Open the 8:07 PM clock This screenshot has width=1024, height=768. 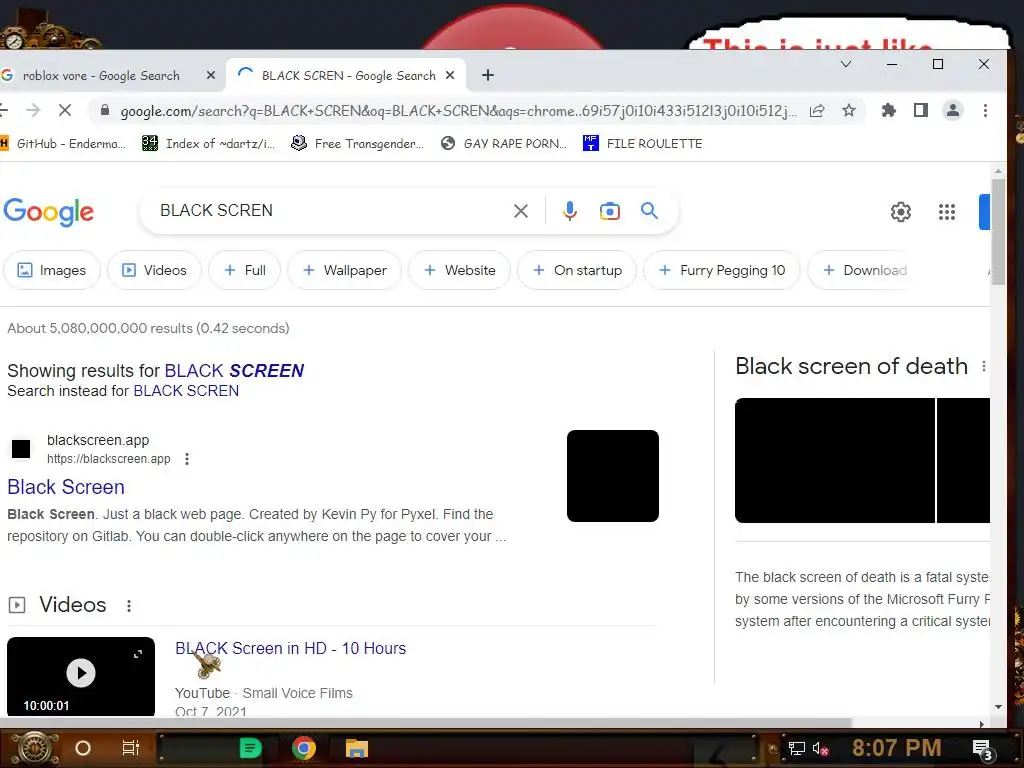click(896, 748)
